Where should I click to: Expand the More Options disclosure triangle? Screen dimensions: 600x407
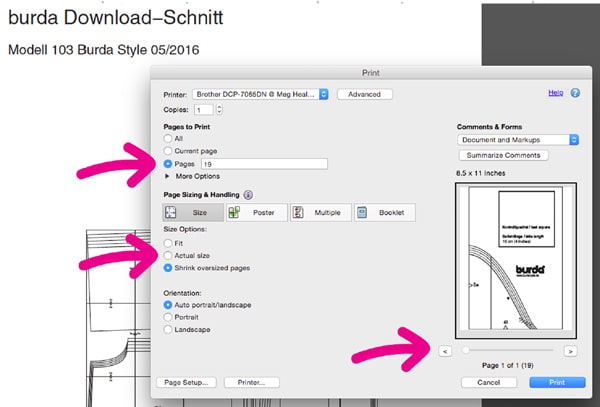(x=167, y=176)
